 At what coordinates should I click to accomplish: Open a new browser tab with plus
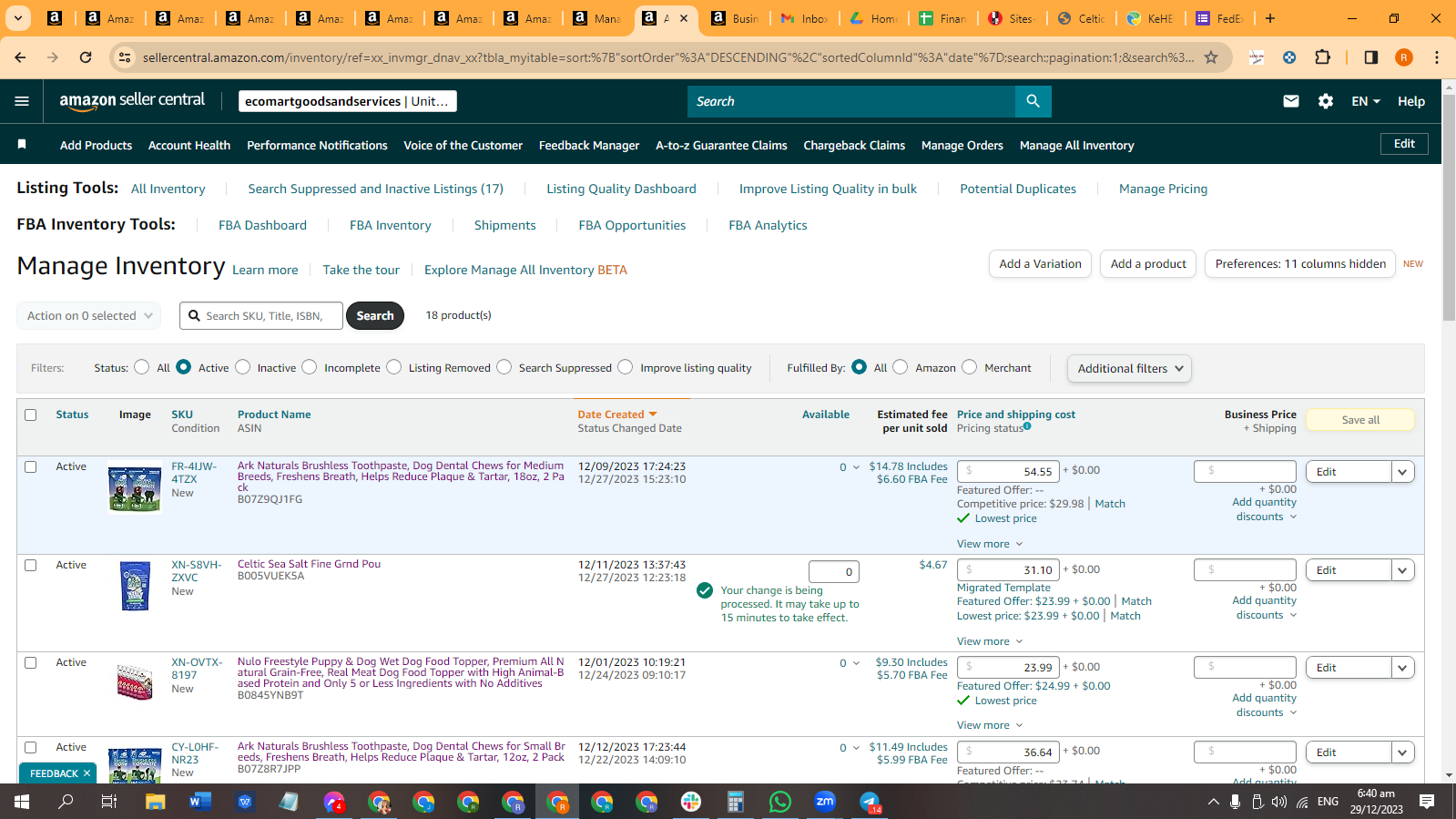click(1270, 18)
